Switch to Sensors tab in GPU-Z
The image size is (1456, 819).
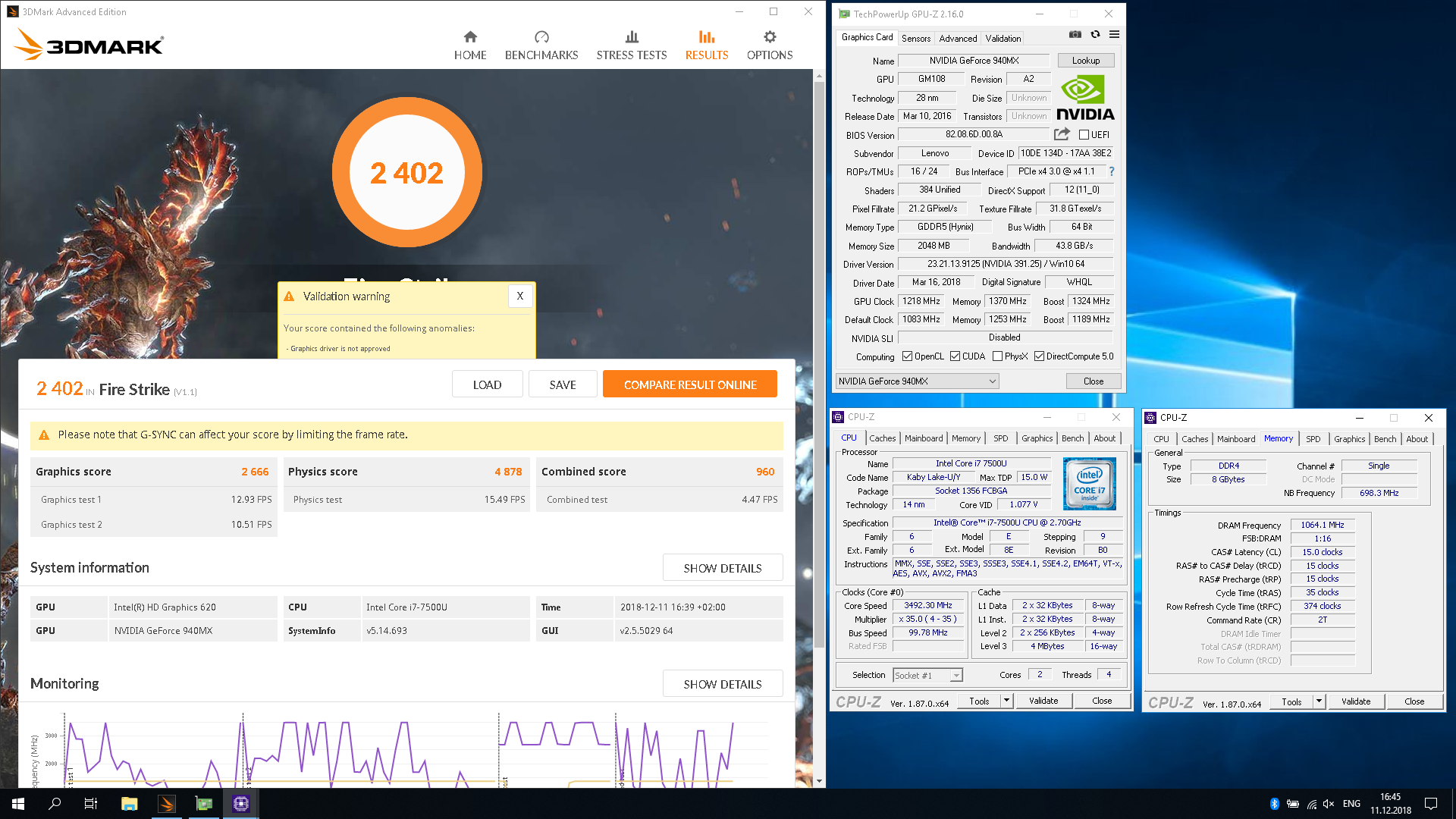(x=916, y=38)
